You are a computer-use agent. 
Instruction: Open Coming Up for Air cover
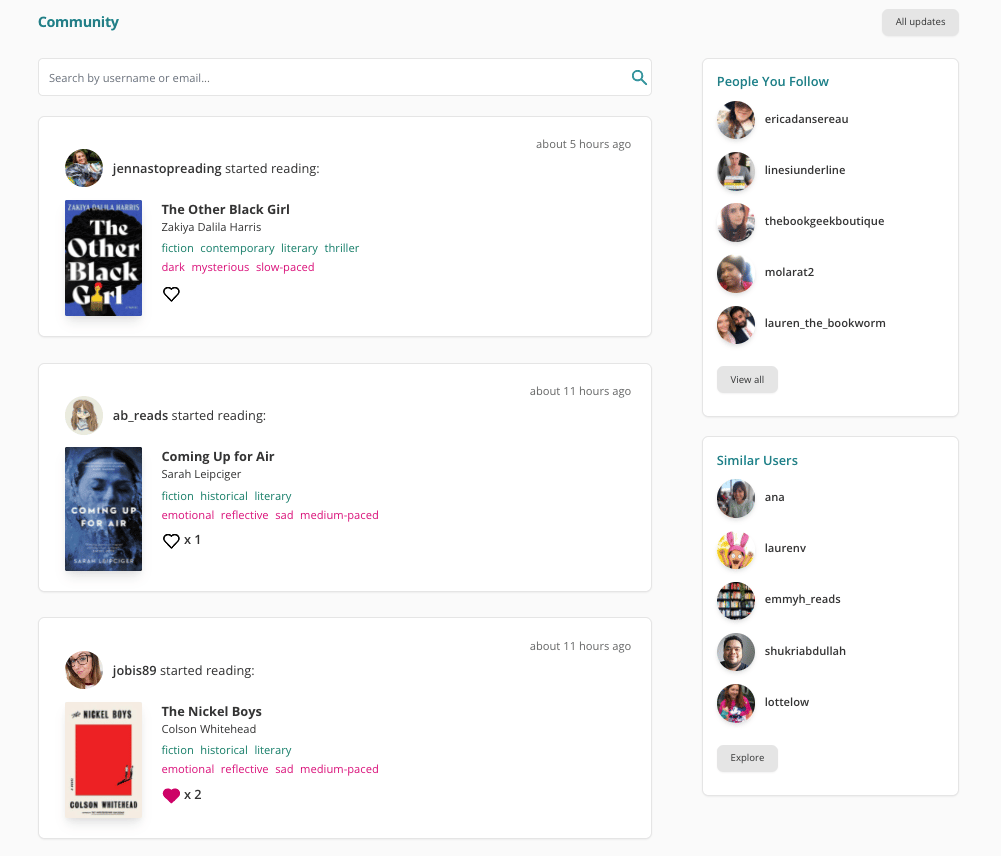[x=103, y=509]
